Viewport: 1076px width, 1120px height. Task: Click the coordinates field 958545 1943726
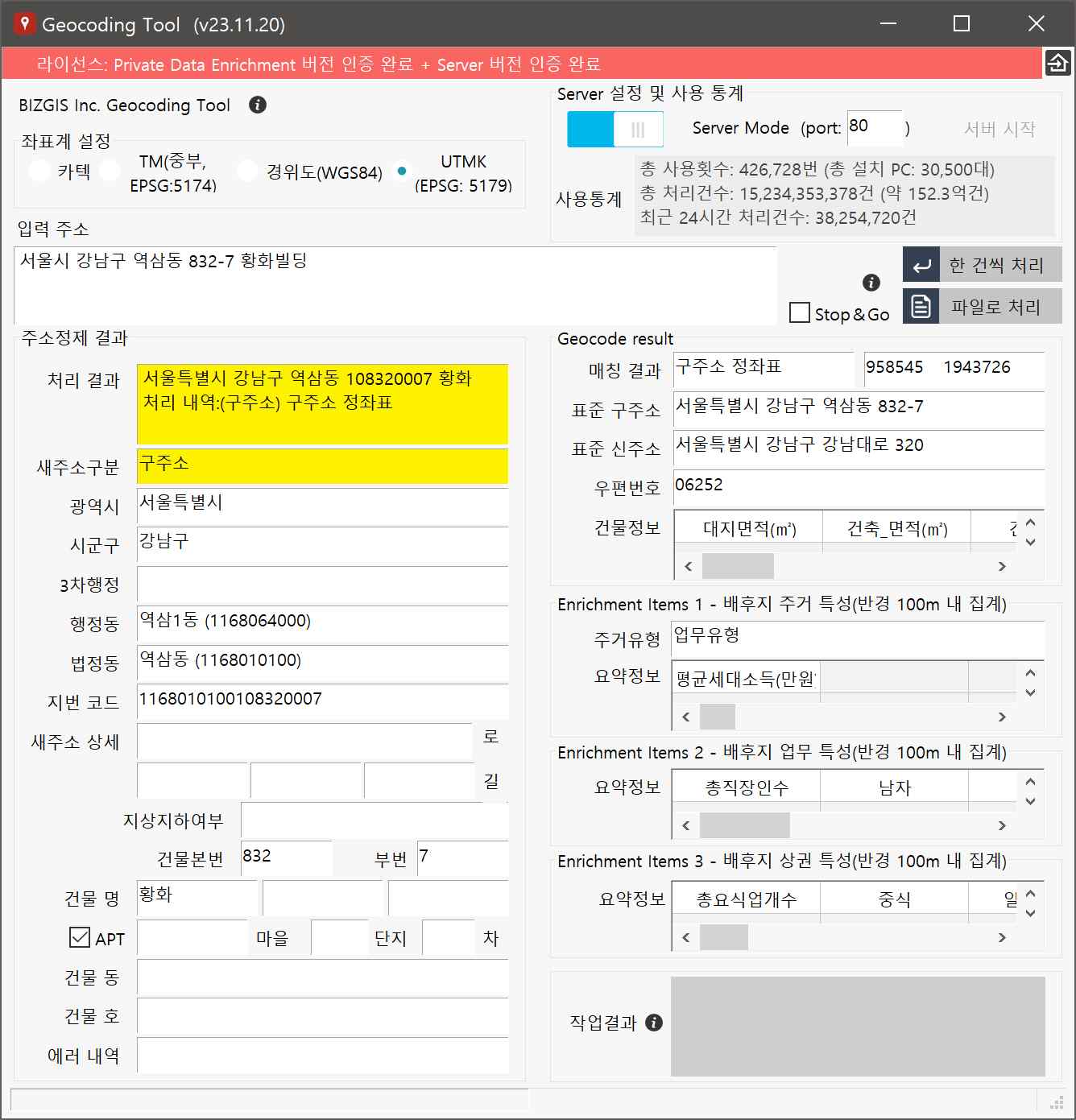click(x=954, y=370)
